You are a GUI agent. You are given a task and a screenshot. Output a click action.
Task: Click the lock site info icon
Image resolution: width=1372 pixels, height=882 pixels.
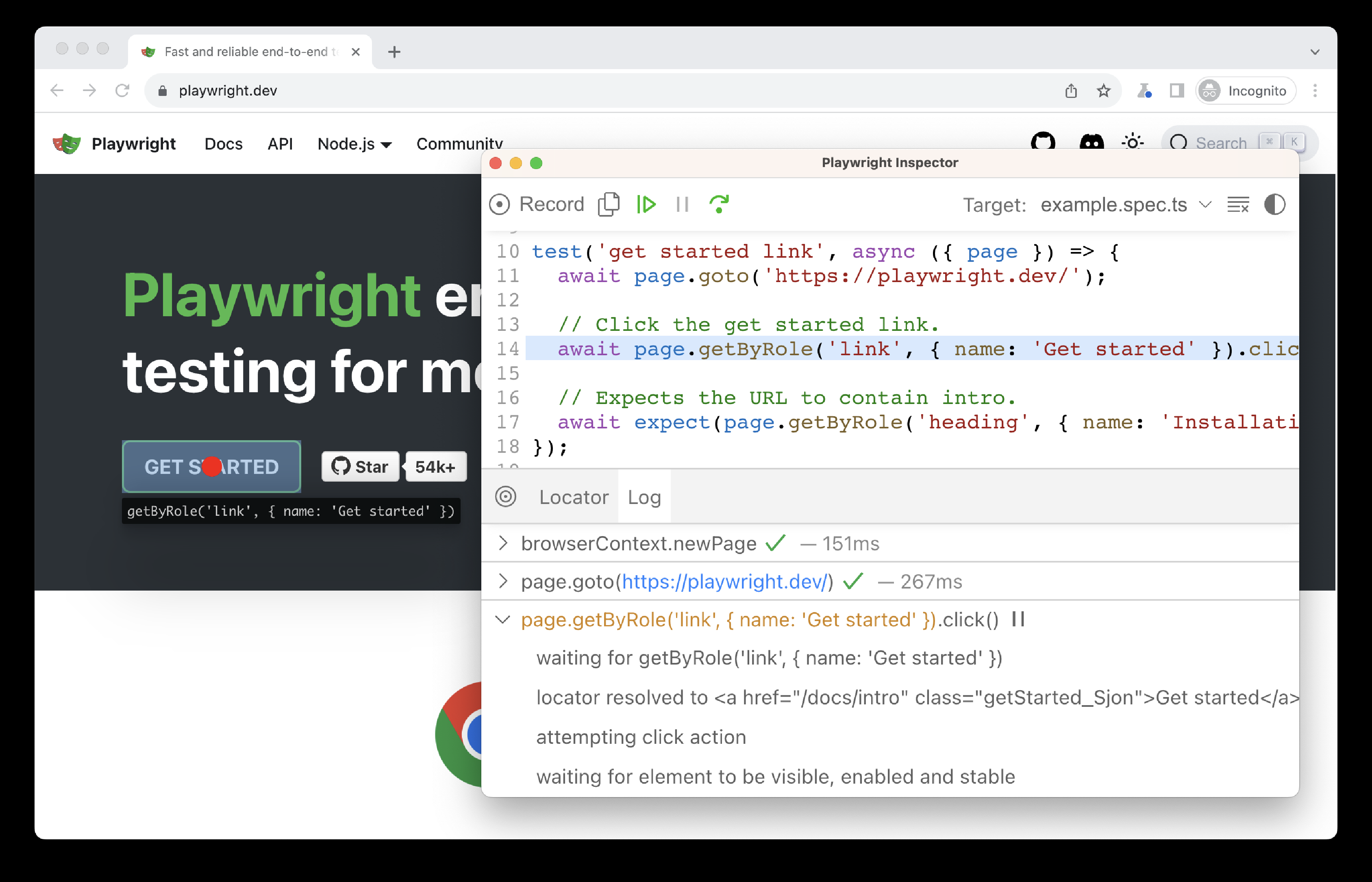coord(162,91)
